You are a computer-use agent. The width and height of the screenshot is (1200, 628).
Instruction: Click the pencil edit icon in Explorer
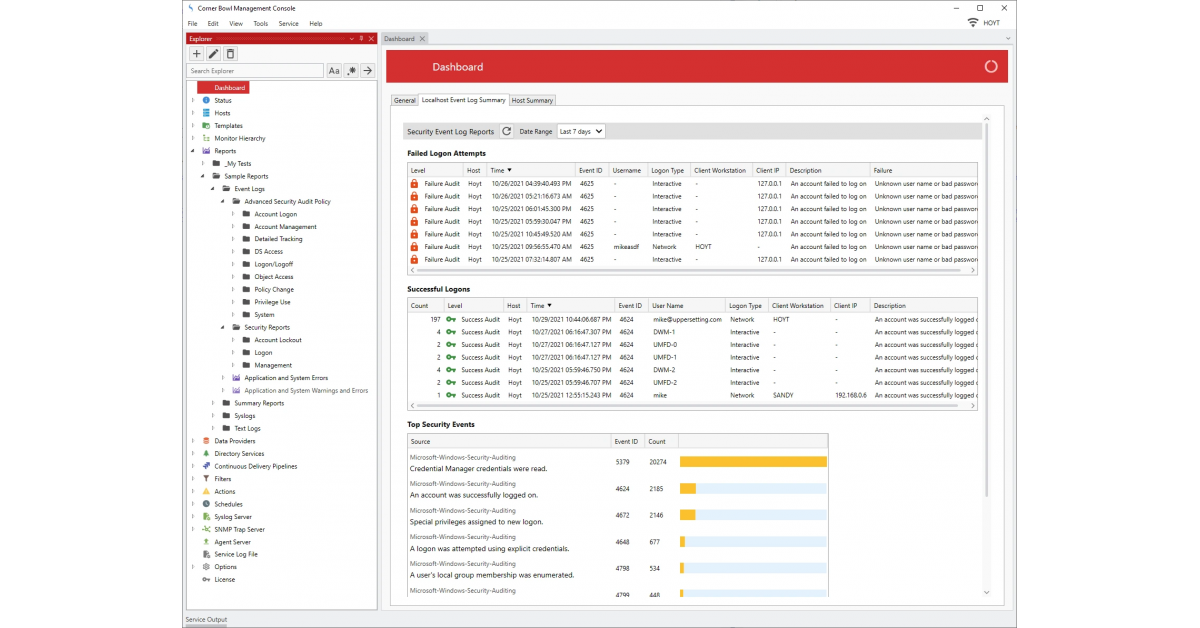[213, 54]
